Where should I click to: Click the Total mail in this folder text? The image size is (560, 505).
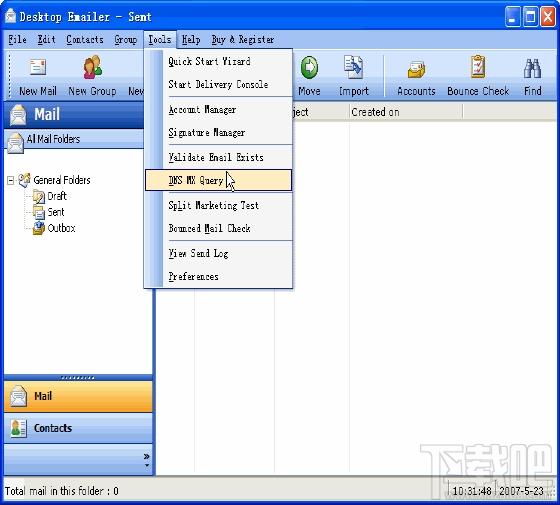point(61,491)
